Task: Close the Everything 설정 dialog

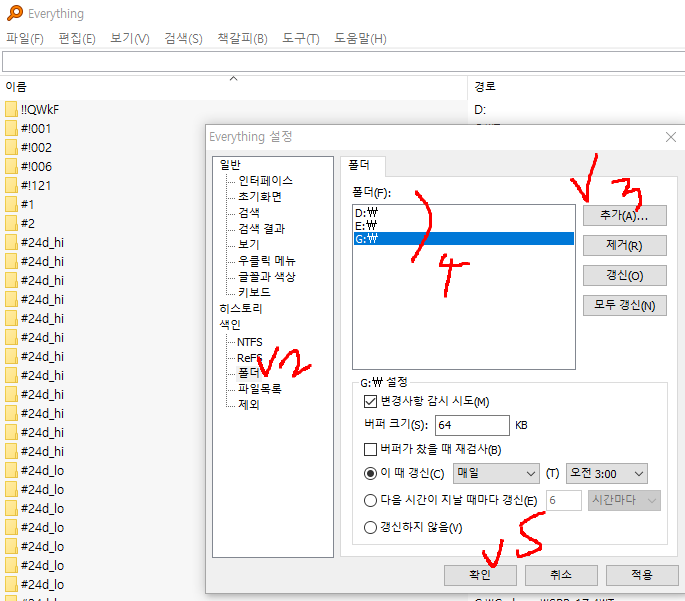Action: coord(671,137)
